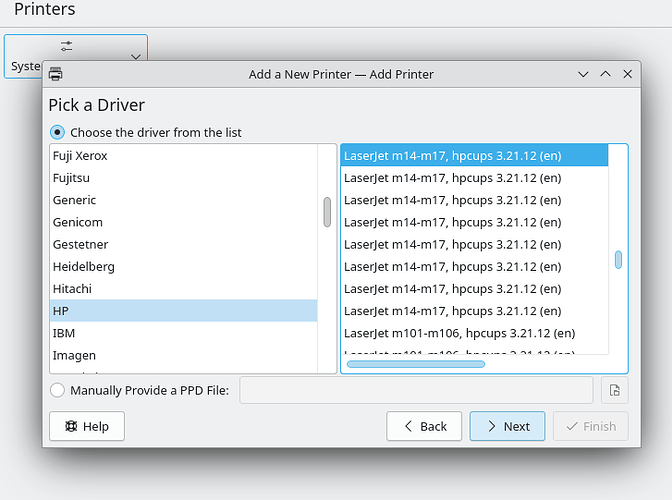Select Gestetner manufacturer
Image resolution: width=672 pixels, height=500 pixels.
(183, 244)
